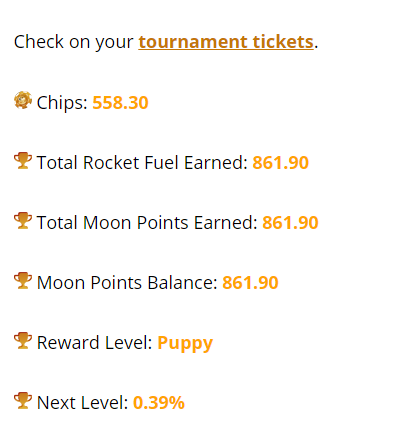The image size is (395, 438).
Task: Click the Total Rocket Fuel Earned label
Action: (142, 163)
